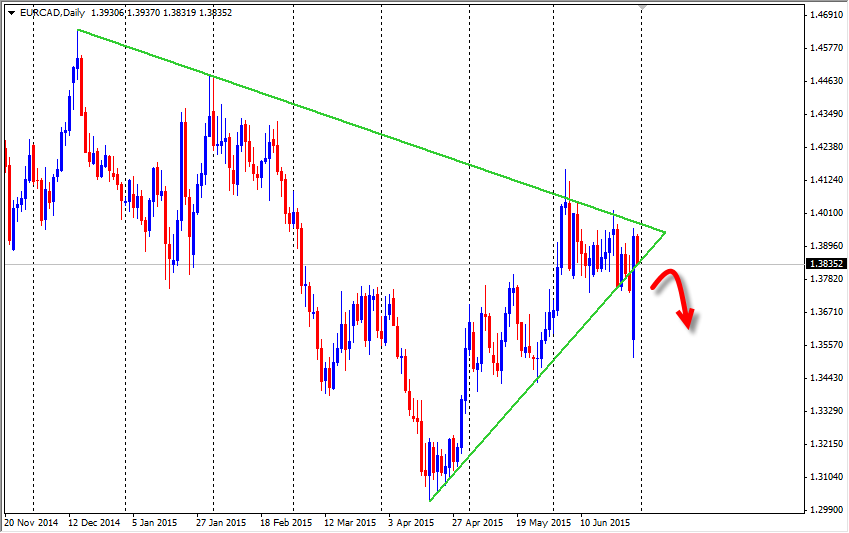Click the 1.46910 price axis label
Screen dimensions: 849x533
(826, 15)
